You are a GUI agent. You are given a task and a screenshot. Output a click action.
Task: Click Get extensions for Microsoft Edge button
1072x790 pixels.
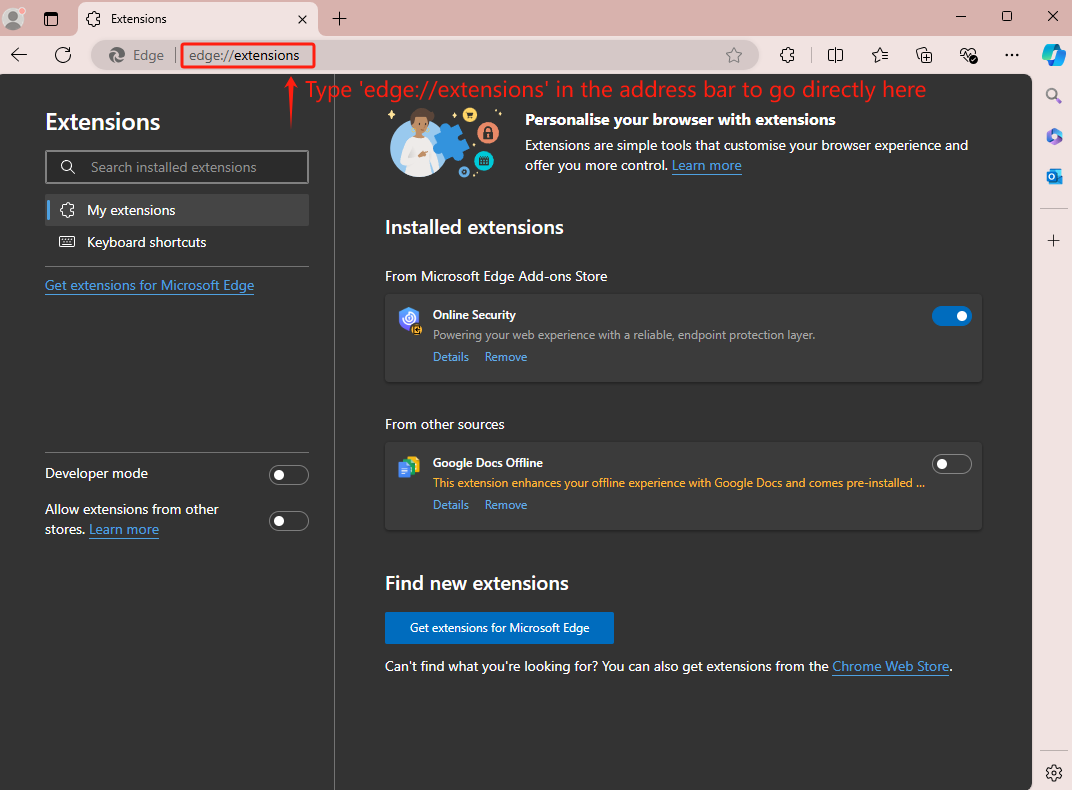click(x=499, y=628)
